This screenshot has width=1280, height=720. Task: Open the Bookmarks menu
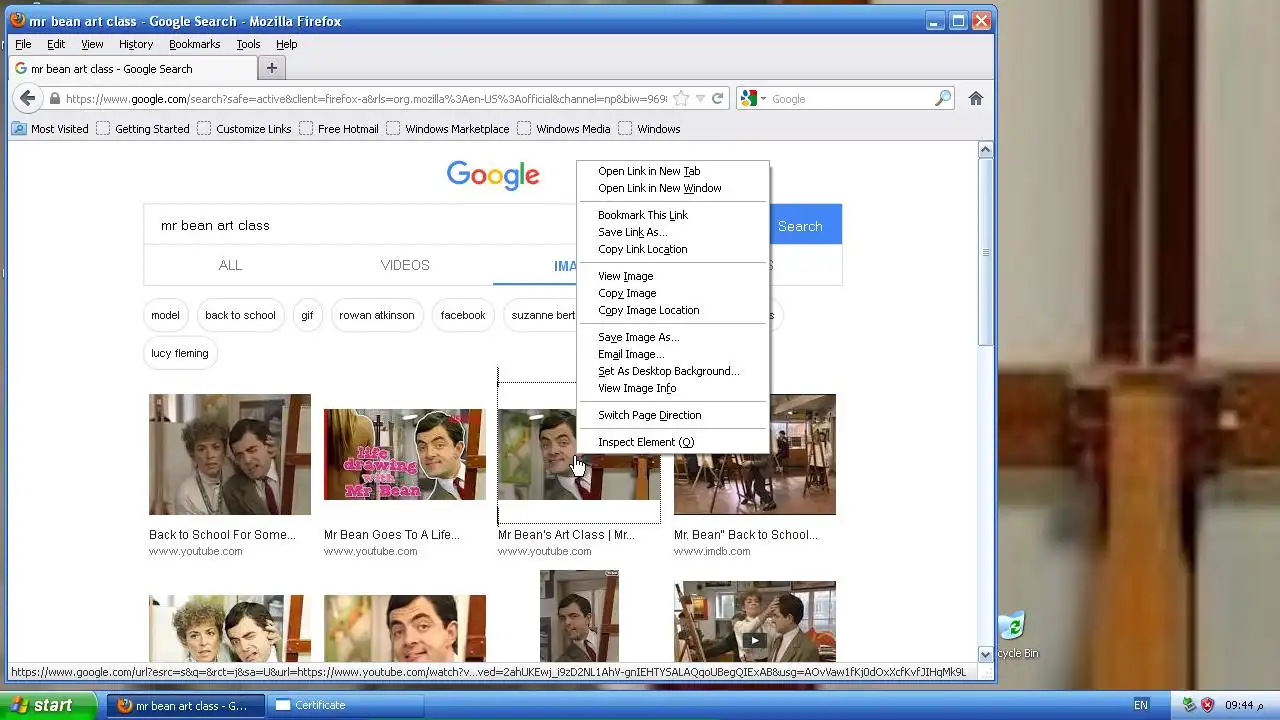tap(194, 44)
